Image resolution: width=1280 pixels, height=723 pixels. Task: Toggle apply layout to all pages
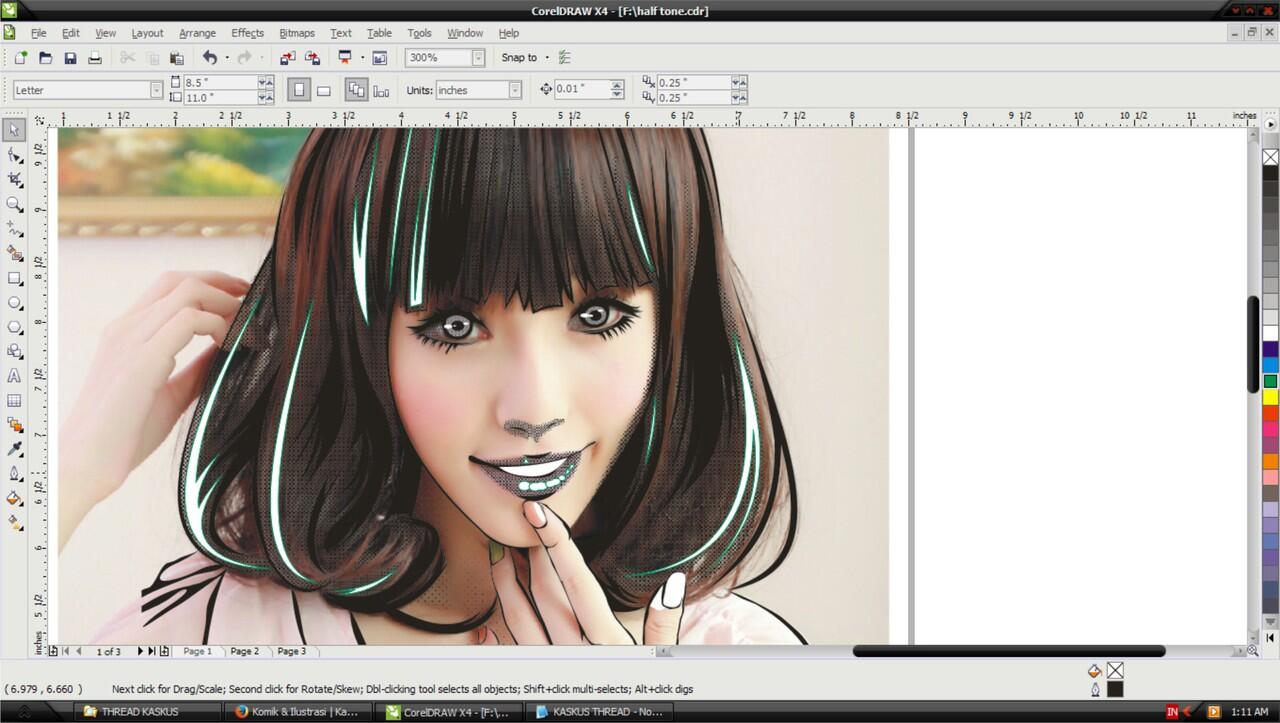[x=357, y=90]
